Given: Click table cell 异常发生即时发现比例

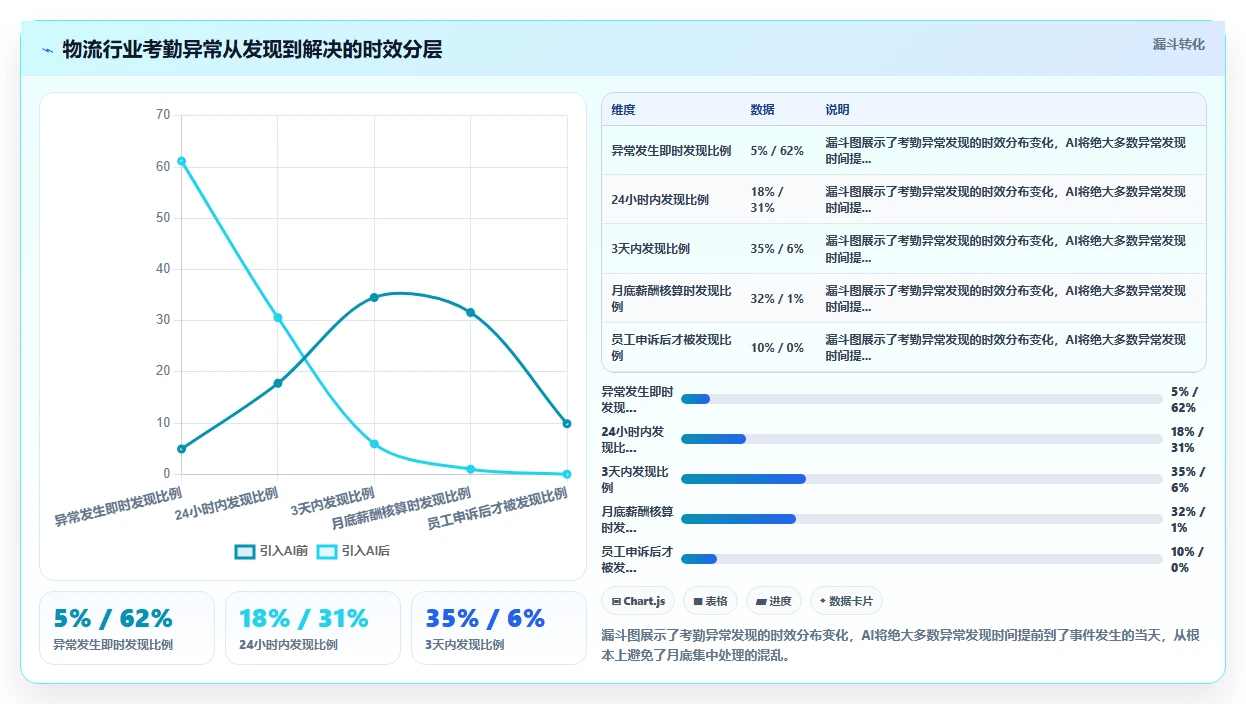Looking at the screenshot, I should [x=671, y=151].
